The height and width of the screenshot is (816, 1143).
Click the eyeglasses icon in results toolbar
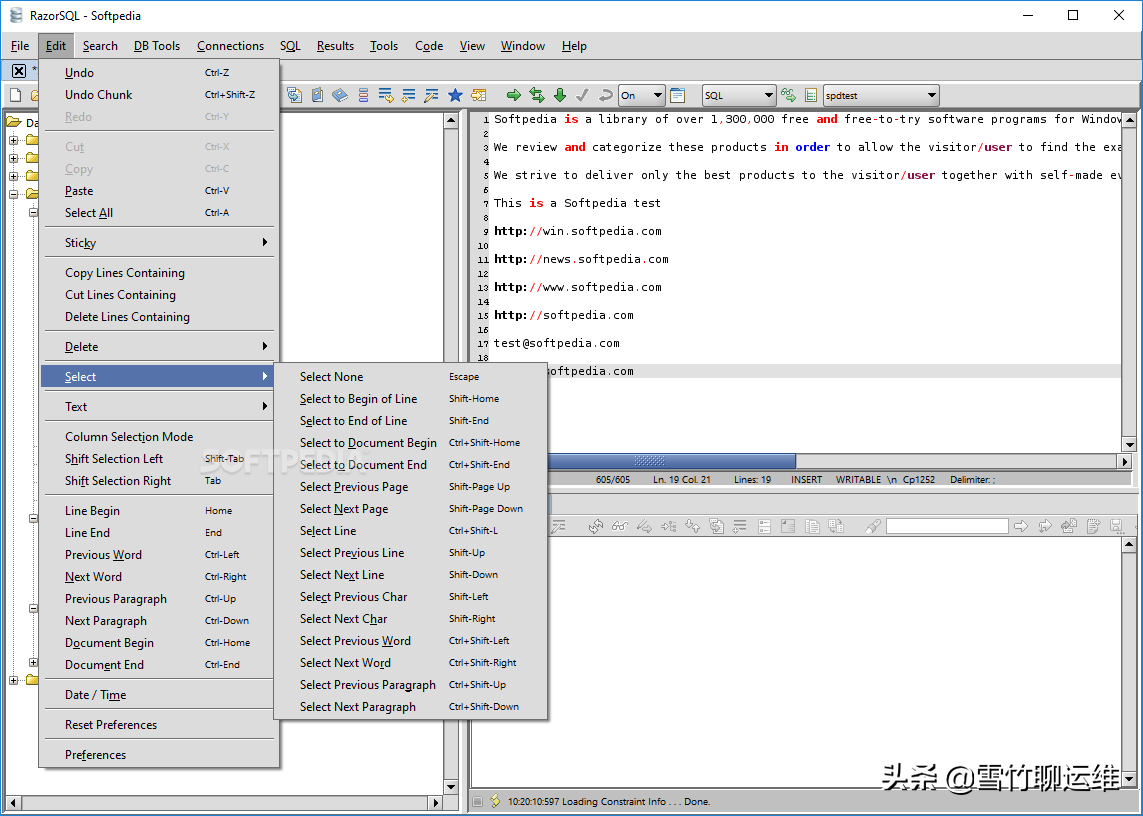pos(620,525)
